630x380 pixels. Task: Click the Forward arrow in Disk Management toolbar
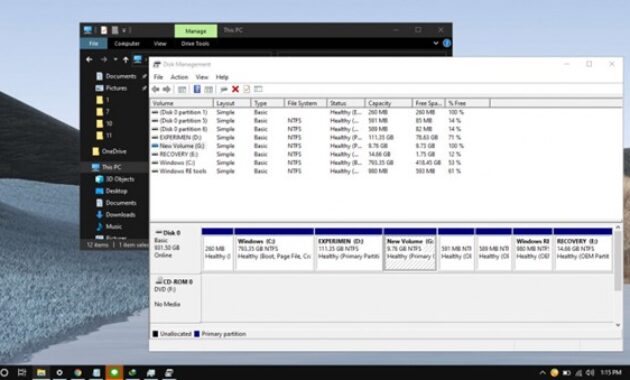point(167,89)
